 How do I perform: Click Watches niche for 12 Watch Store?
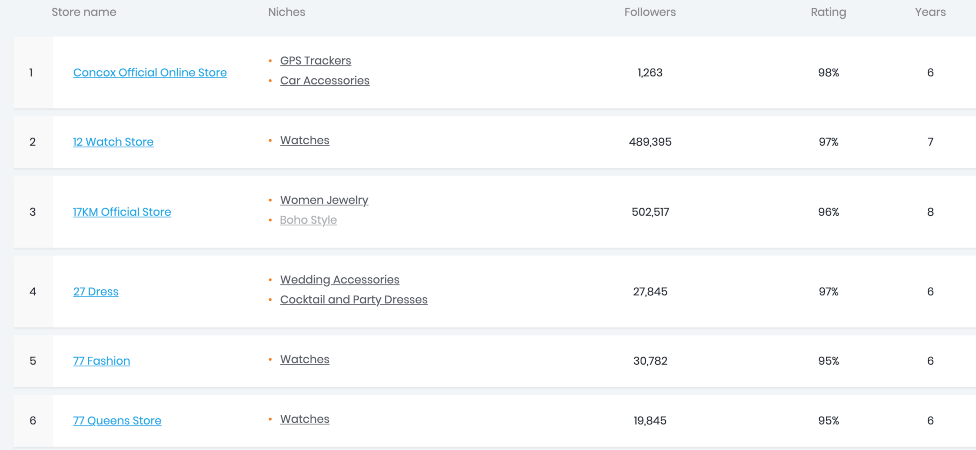click(x=304, y=141)
